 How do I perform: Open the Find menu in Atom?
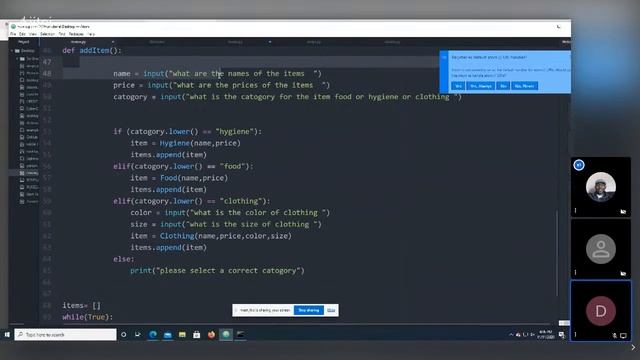coord(62,34)
